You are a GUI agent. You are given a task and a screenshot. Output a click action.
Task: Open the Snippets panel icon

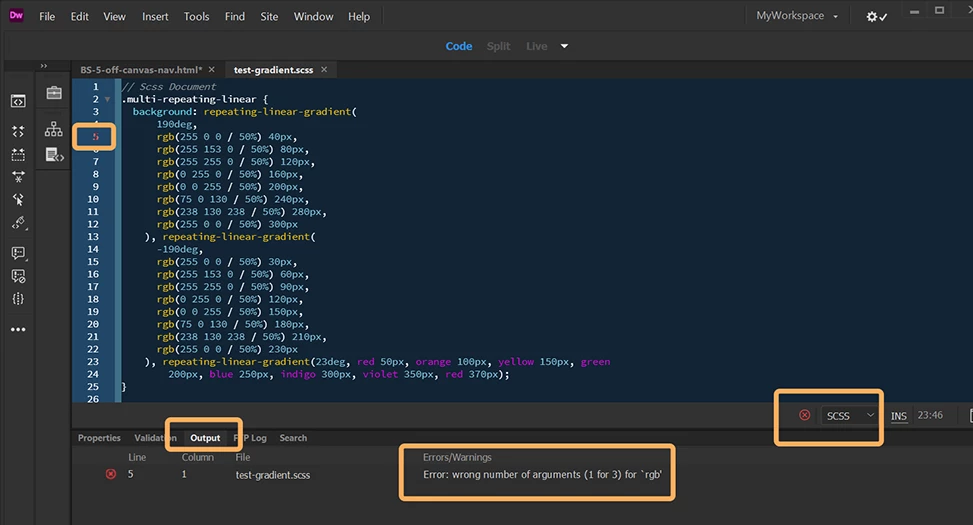[55, 155]
